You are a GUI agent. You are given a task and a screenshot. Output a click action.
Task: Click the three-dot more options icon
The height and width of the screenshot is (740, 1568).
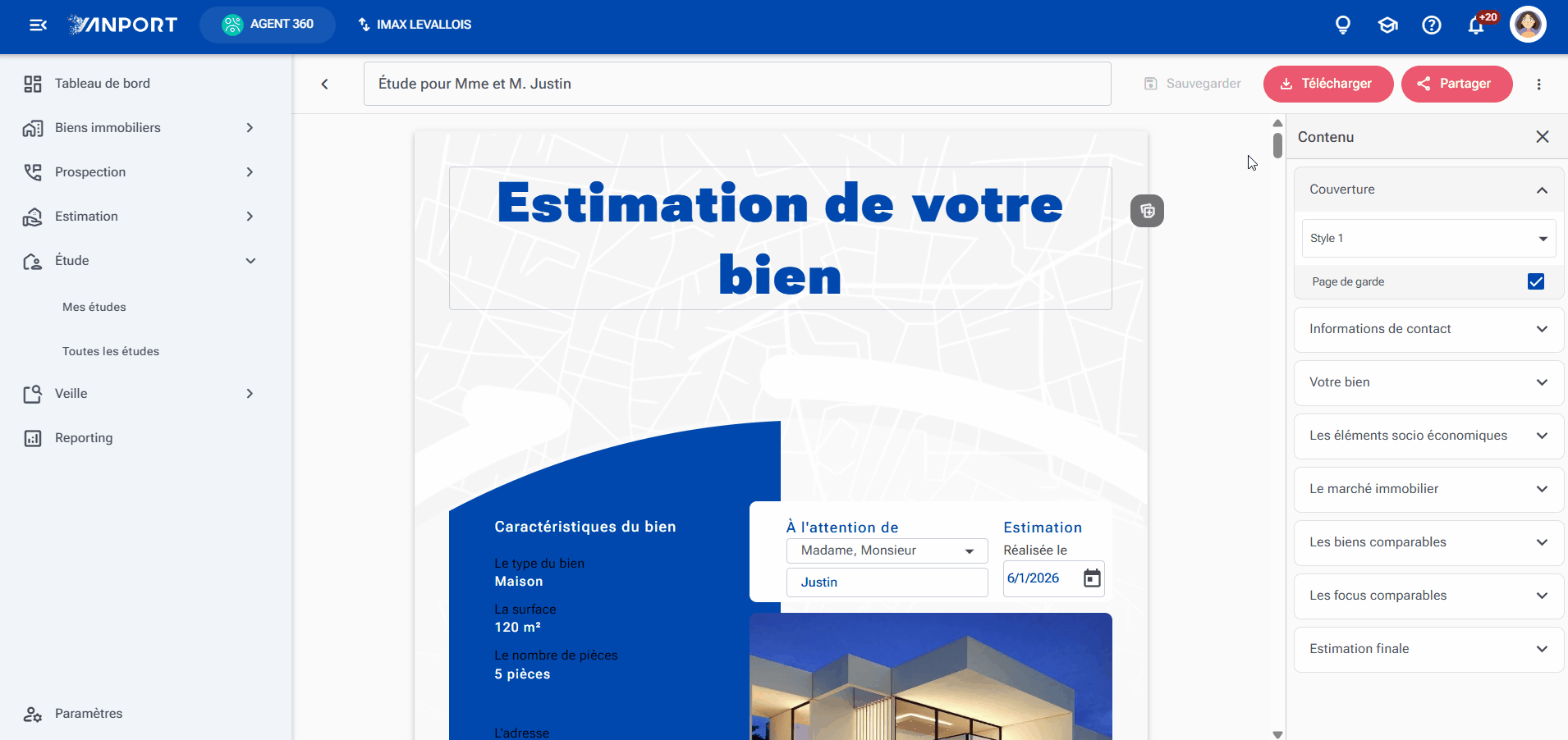(x=1539, y=84)
